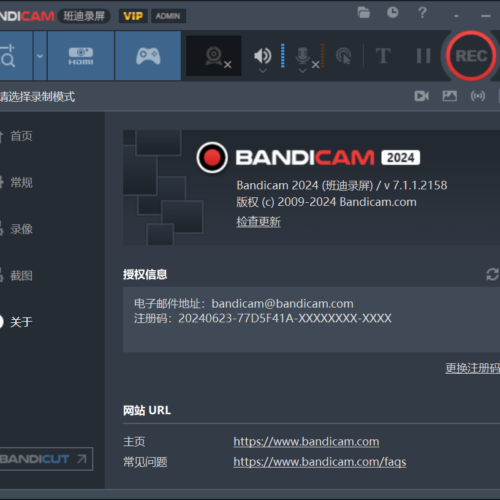Open the 录像 video settings tab
This screenshot has width=500, height=500.
(x=21, y=229)
